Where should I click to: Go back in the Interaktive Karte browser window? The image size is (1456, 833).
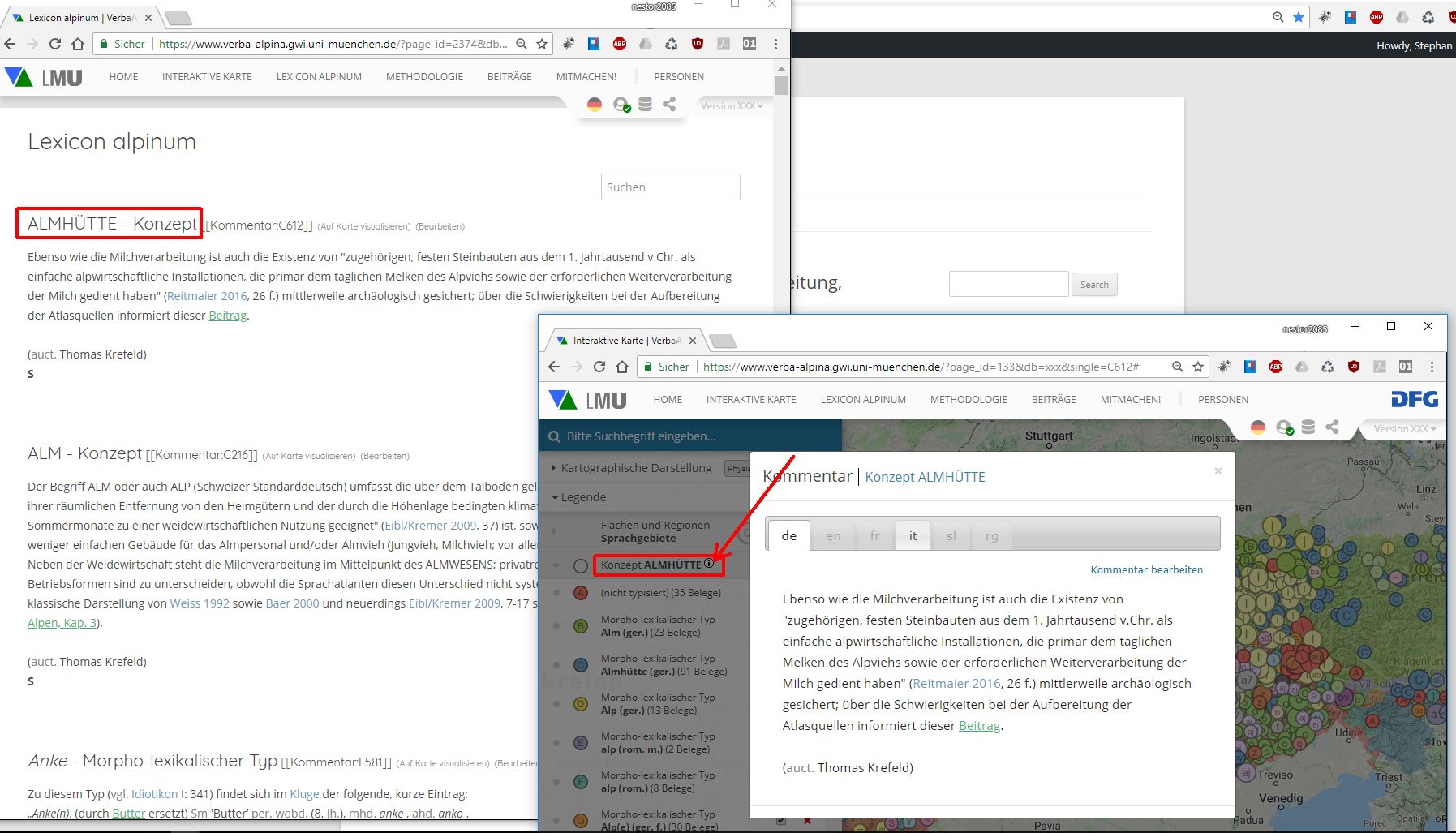[554, 367]
